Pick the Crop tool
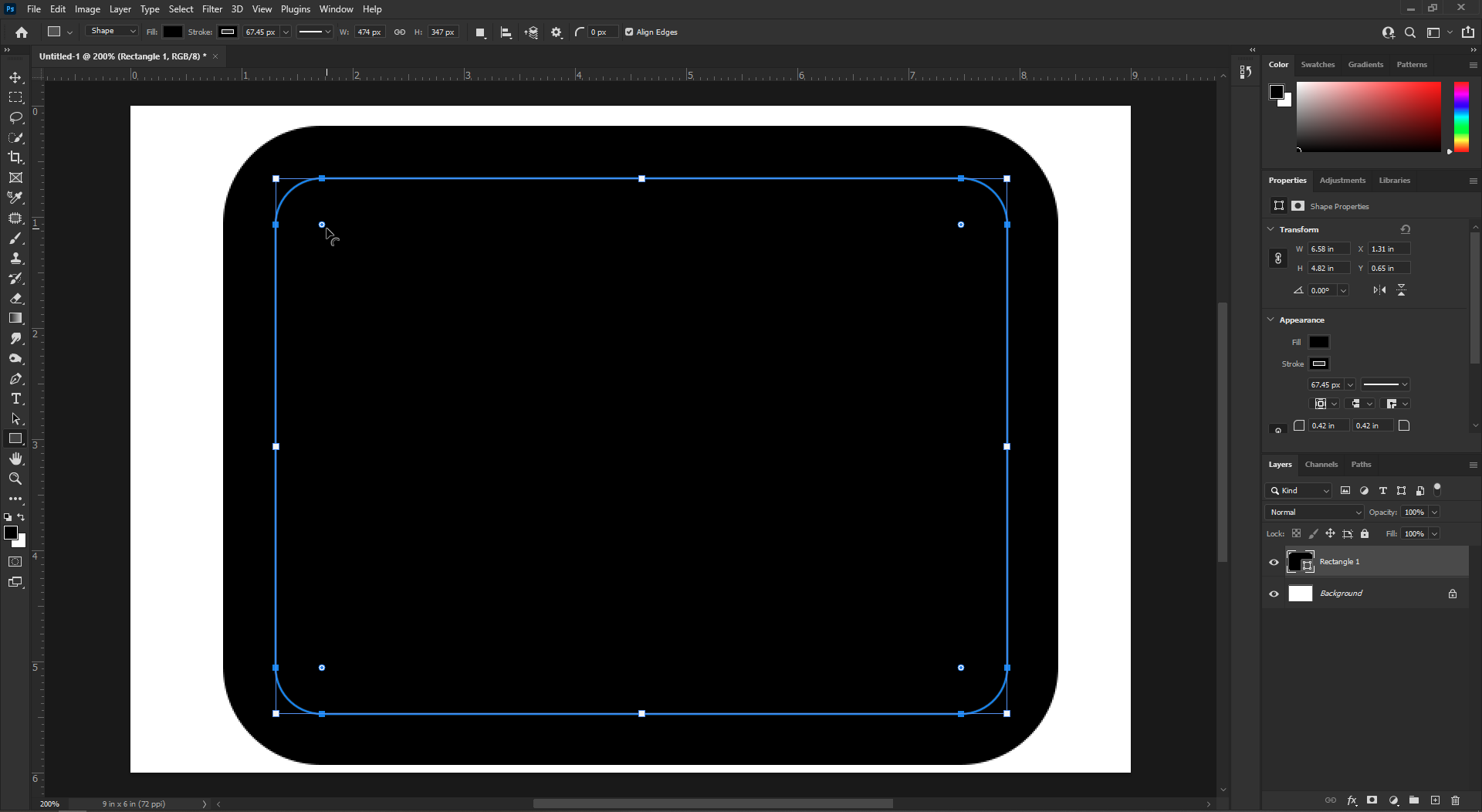The image size is (1482, 812). point(15,157)
